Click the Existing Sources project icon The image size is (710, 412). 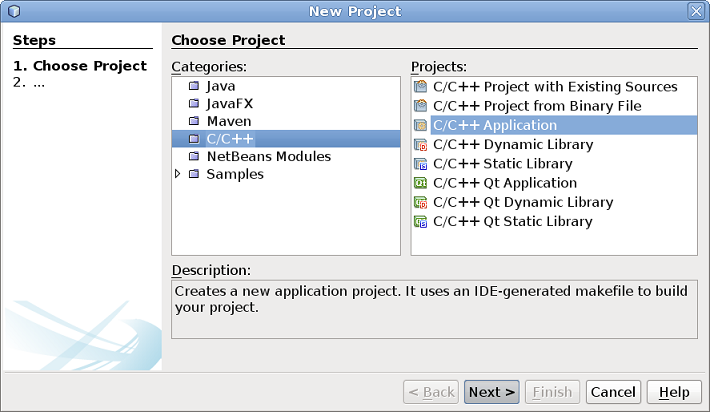point(420,86)
